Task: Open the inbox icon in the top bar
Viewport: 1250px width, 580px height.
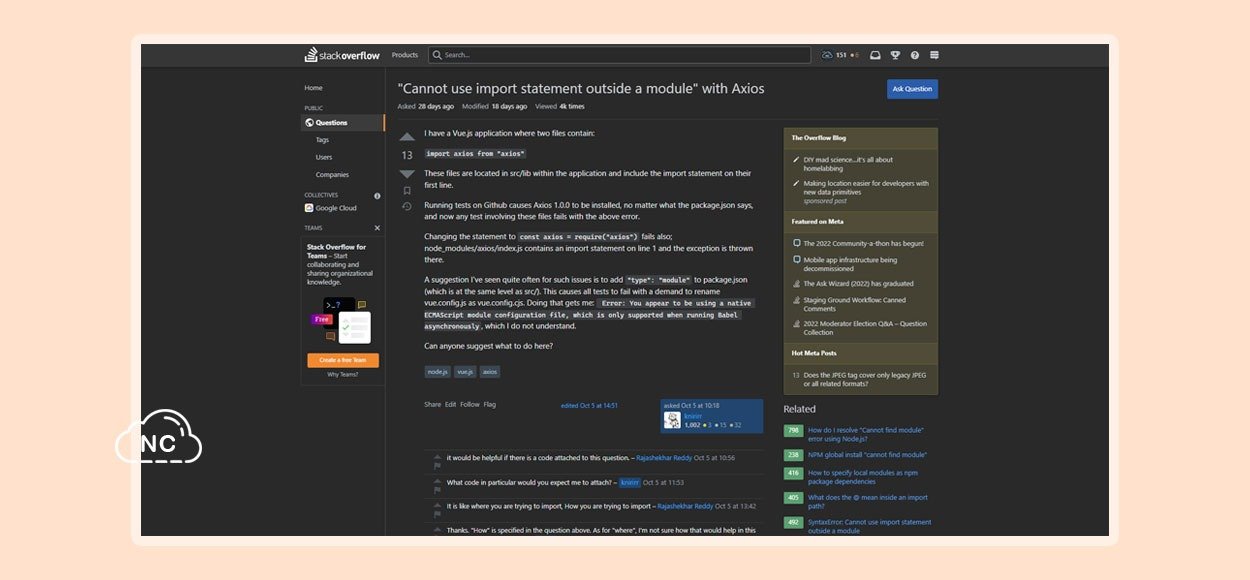Action: (x=875, y=55)
